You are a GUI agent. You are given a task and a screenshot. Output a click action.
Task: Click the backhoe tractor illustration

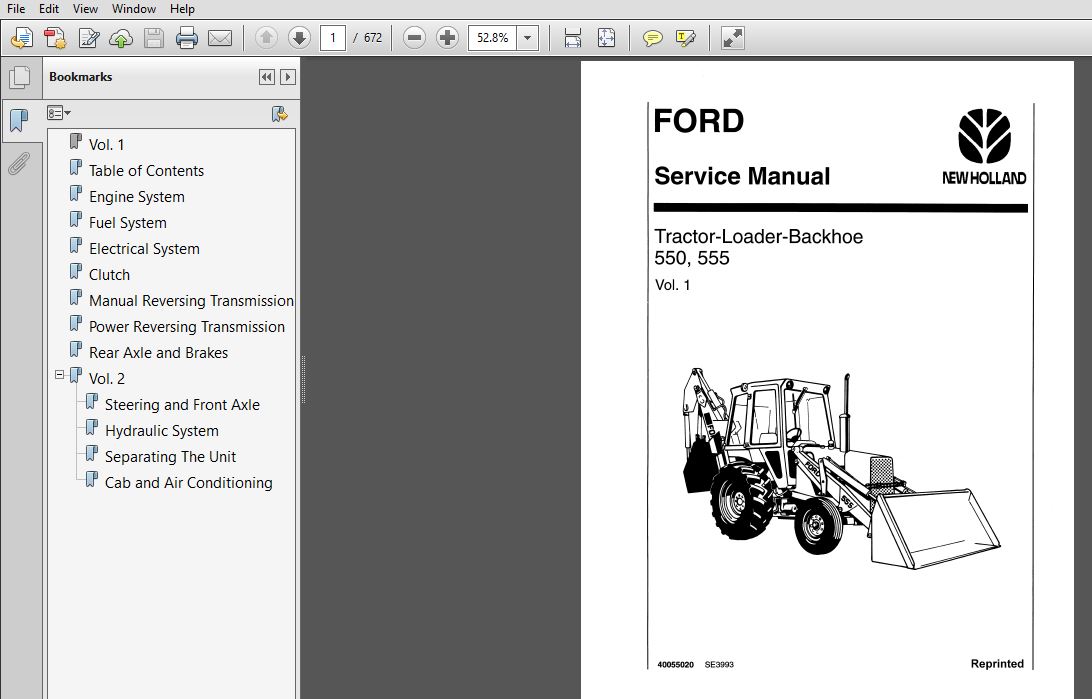click(x=841, y=469)
